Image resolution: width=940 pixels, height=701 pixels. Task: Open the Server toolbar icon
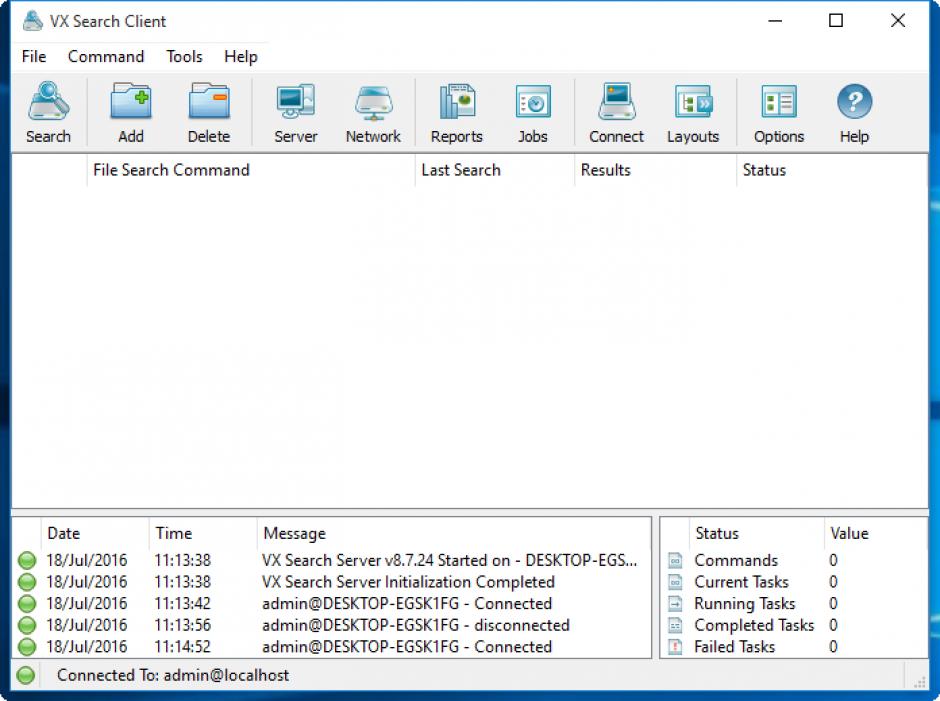pos(296,102)
